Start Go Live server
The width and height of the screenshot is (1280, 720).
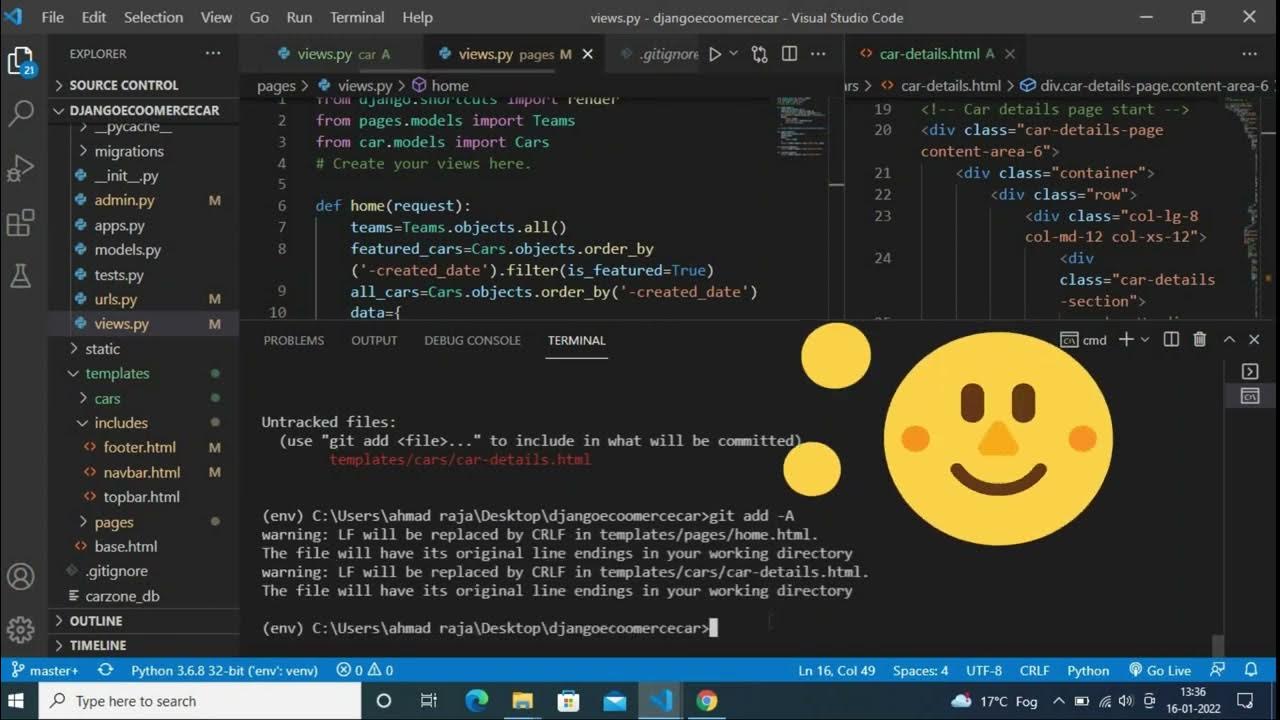click(x=1160, y=670)
